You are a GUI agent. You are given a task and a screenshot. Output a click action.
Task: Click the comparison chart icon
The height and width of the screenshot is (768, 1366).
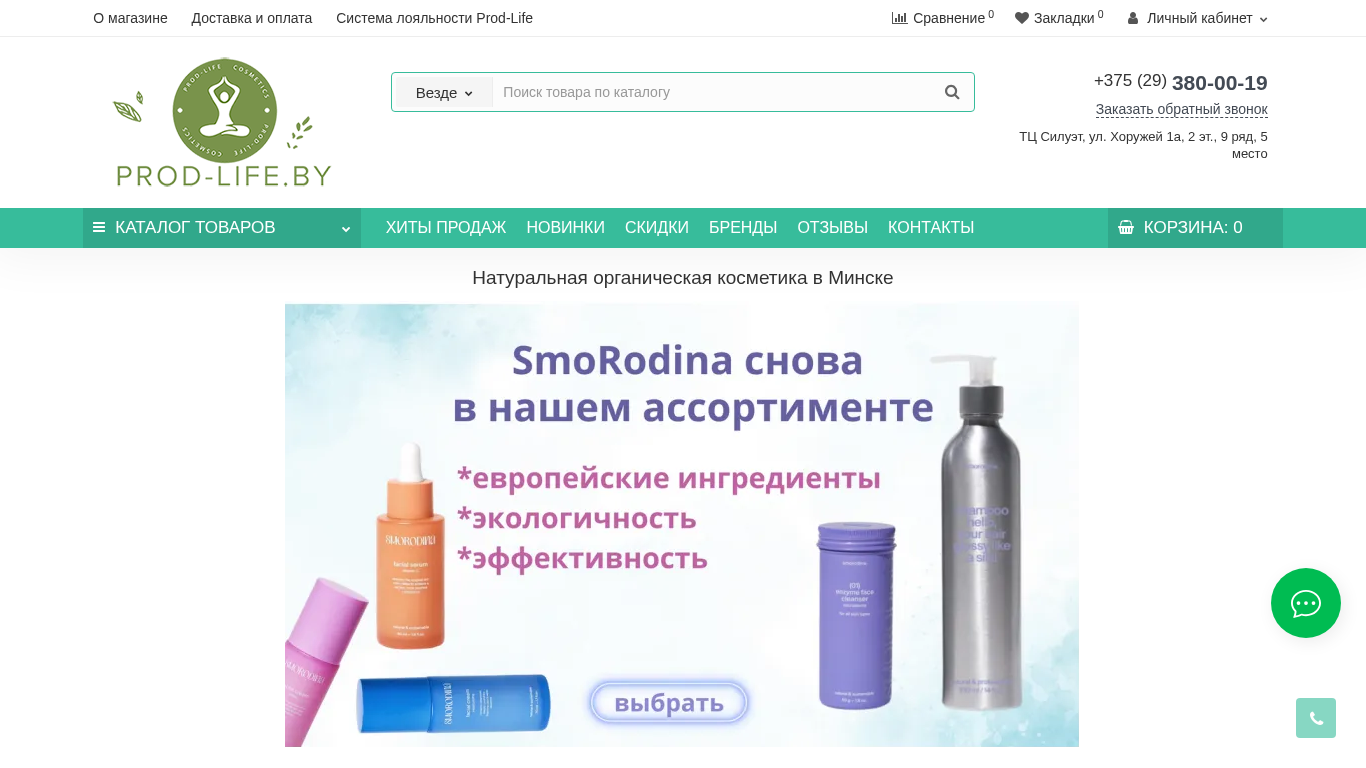(899, 18)
